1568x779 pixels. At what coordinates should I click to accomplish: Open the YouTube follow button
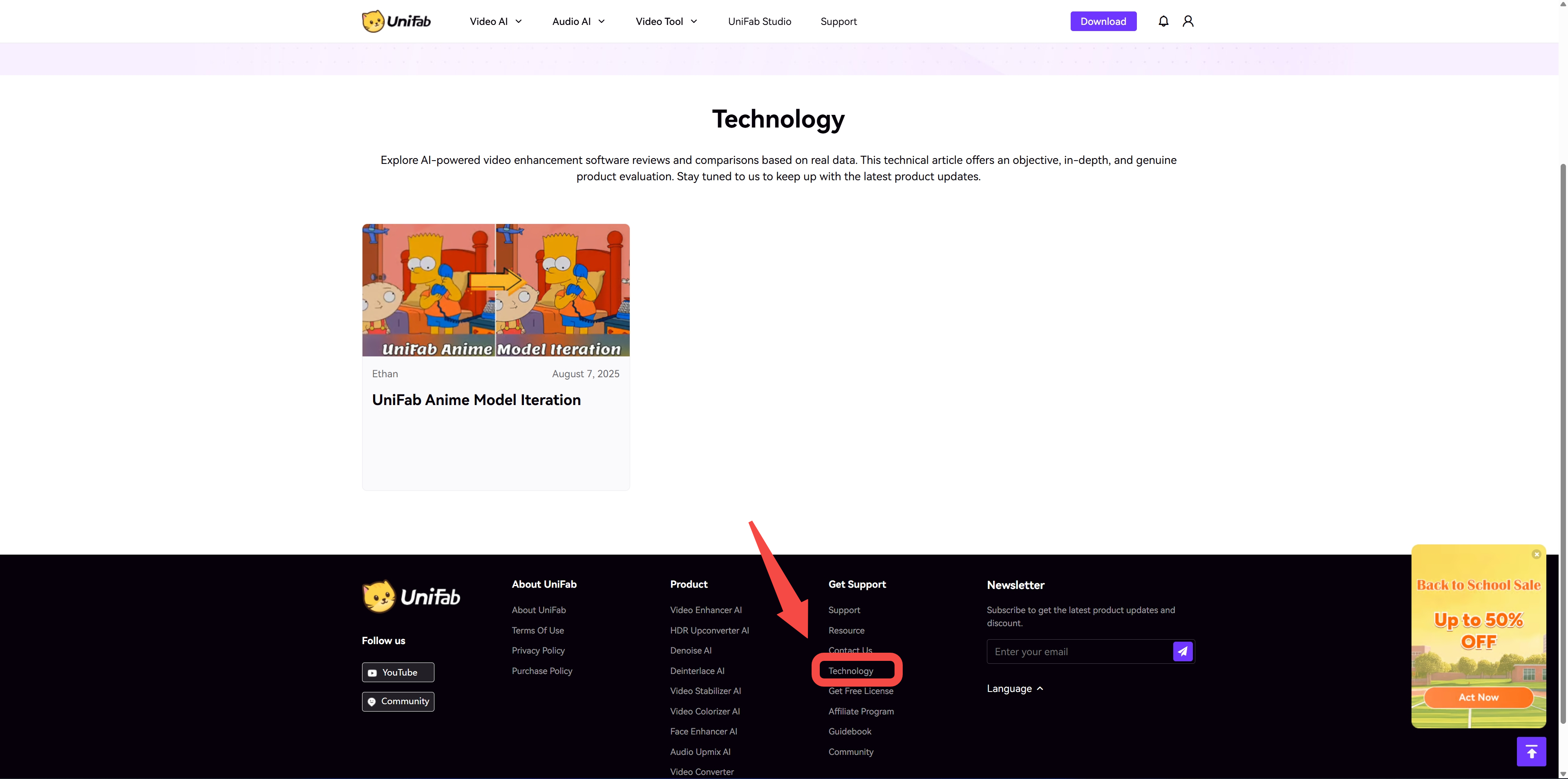398,672
